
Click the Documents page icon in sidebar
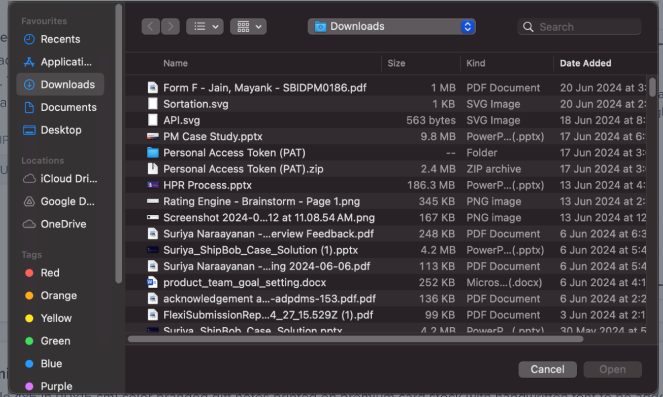click(29, 107)
